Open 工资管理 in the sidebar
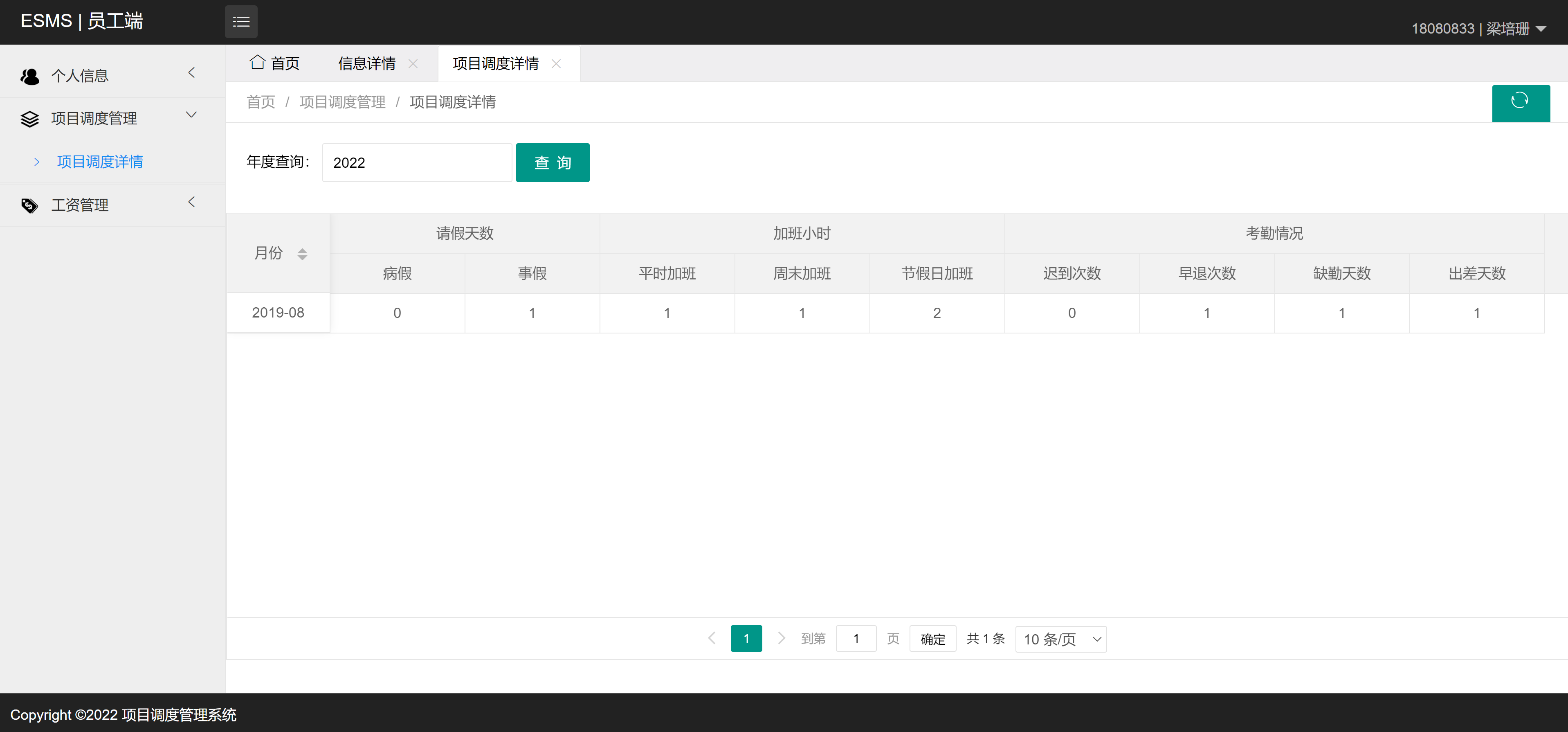 [112, 205]
